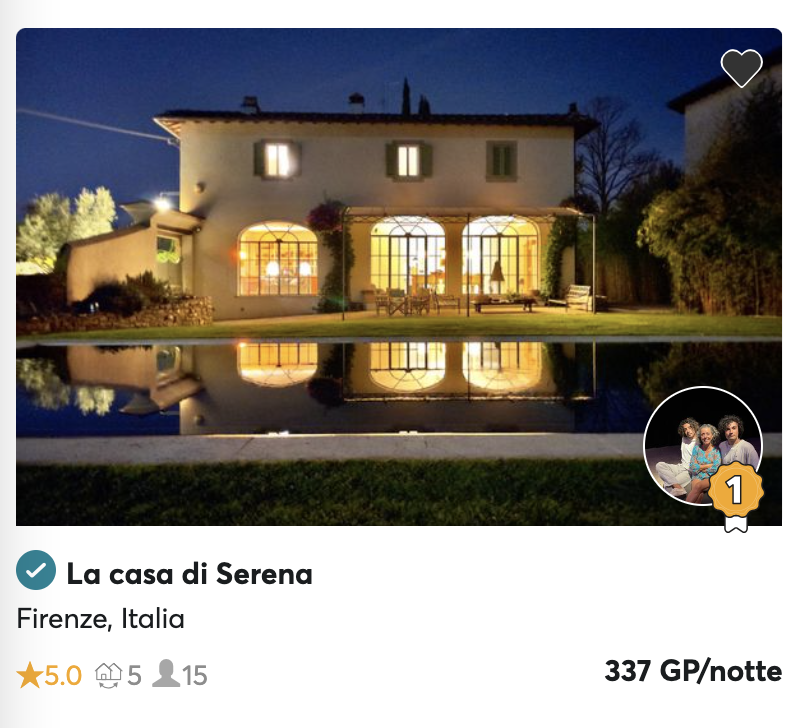Click the 5.0 rating score

tap(63, 675)
